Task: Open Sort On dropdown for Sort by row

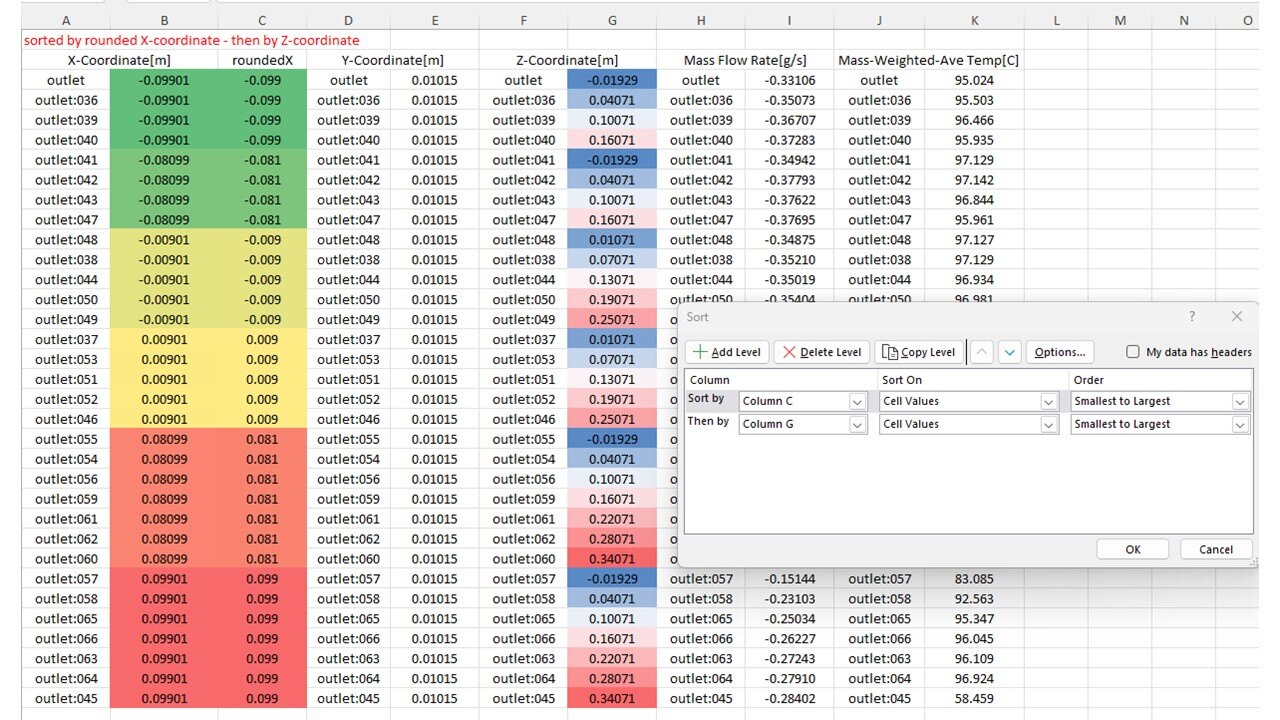Action: click(1049, 401)
